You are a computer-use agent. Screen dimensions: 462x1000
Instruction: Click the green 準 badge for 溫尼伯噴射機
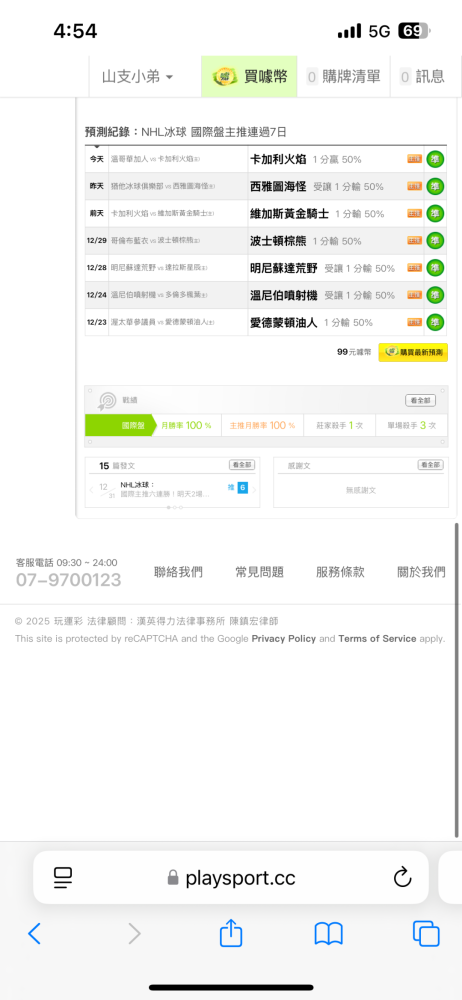(436, 295)
